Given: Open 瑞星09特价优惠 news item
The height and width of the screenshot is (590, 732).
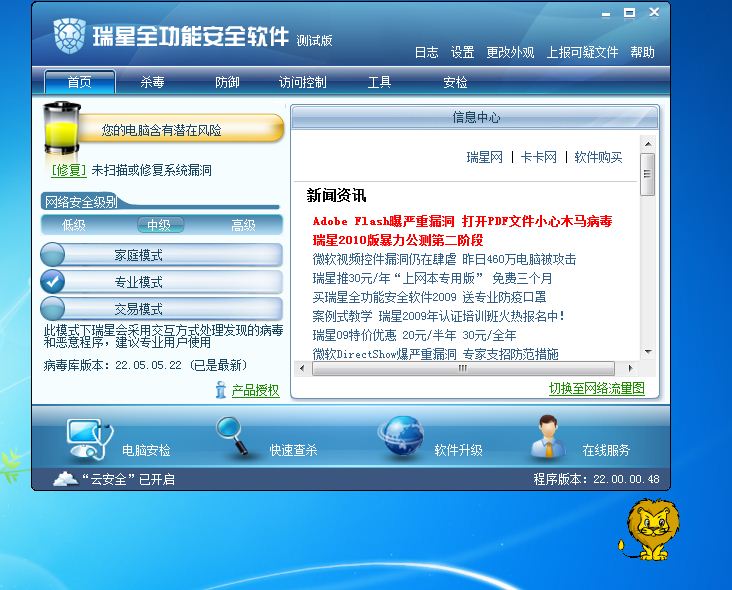Looking at the screenshot, I should coord(414,335).
